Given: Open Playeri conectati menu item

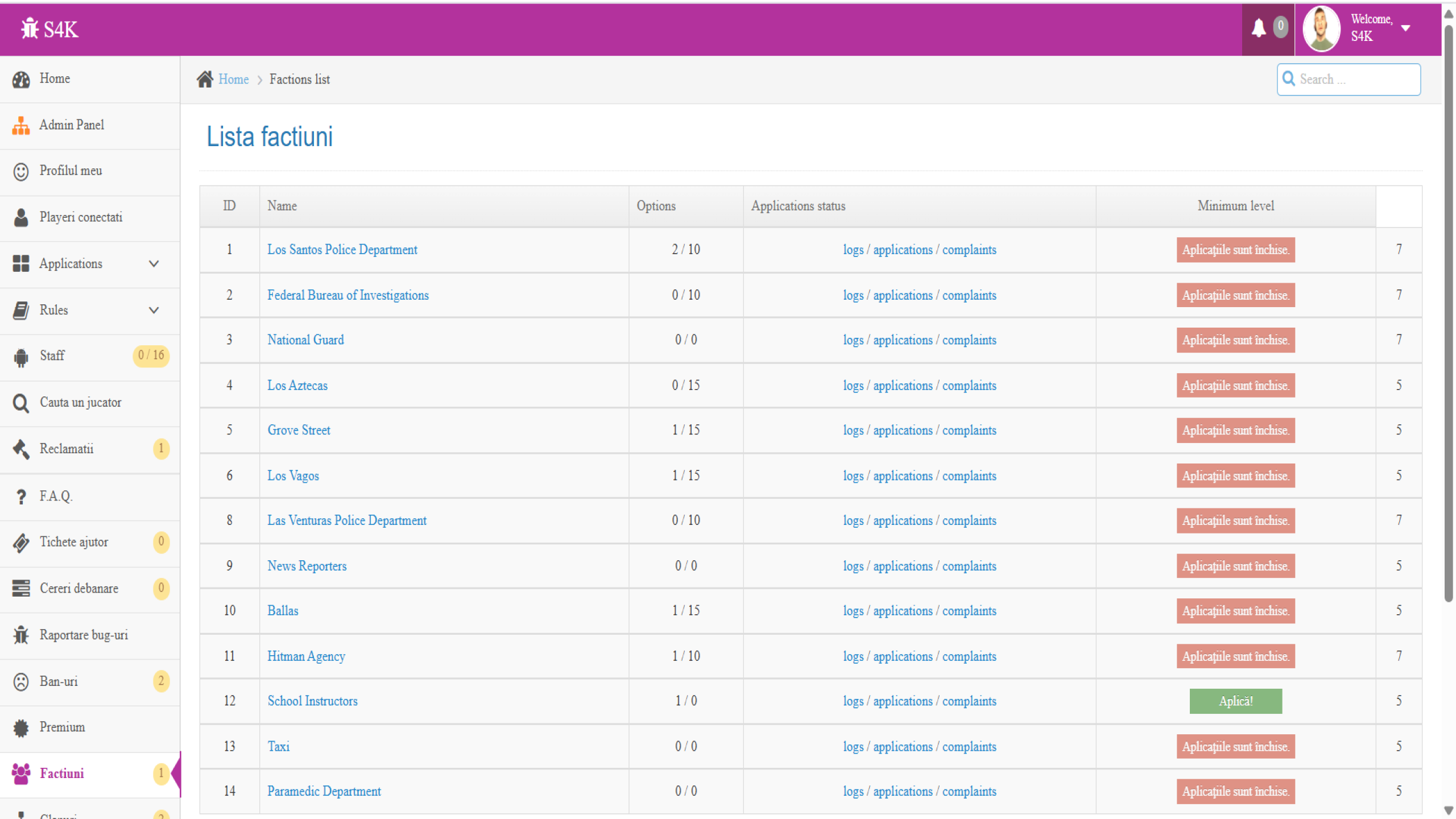Looking at the screenshot, I should [81, 217].
